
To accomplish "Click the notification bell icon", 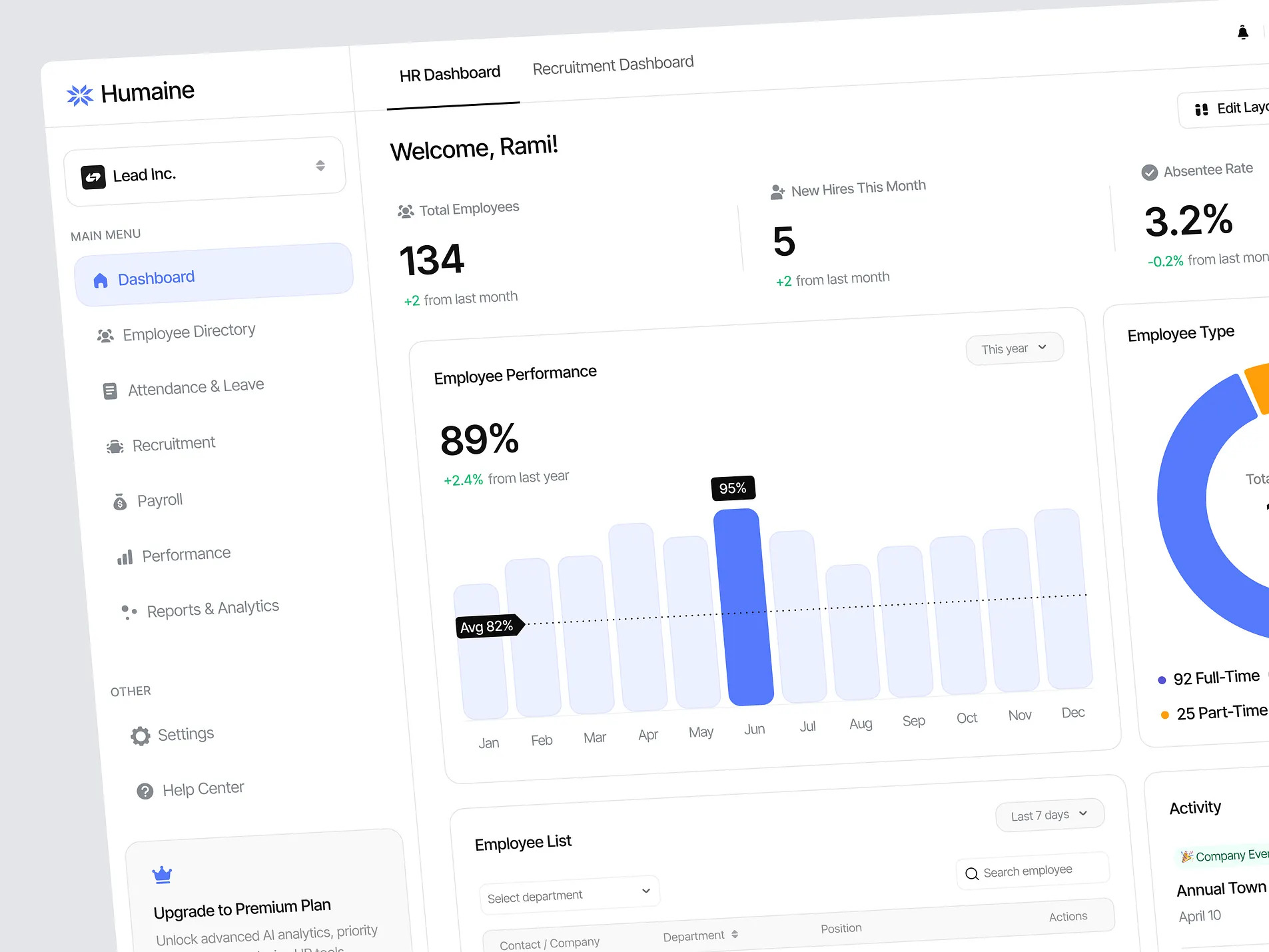I will (x=1242, y=33).
